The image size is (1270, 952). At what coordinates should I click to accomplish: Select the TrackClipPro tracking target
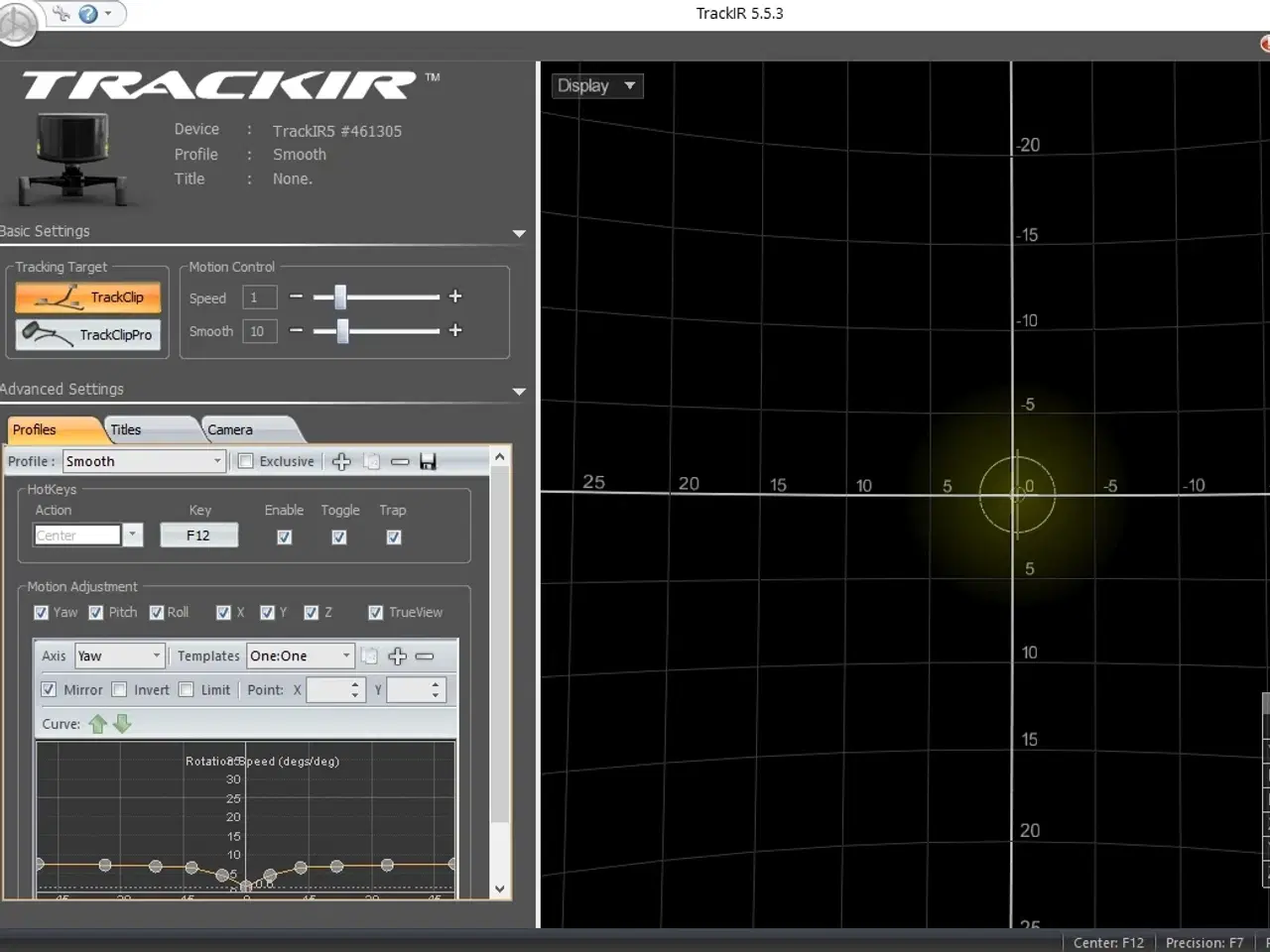pos(87,334)
